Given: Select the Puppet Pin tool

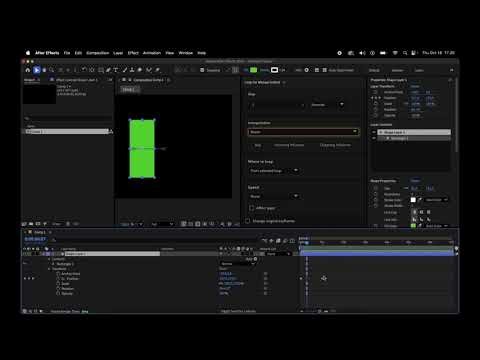Looking at the screenshot, I should (x=157, y=70).
